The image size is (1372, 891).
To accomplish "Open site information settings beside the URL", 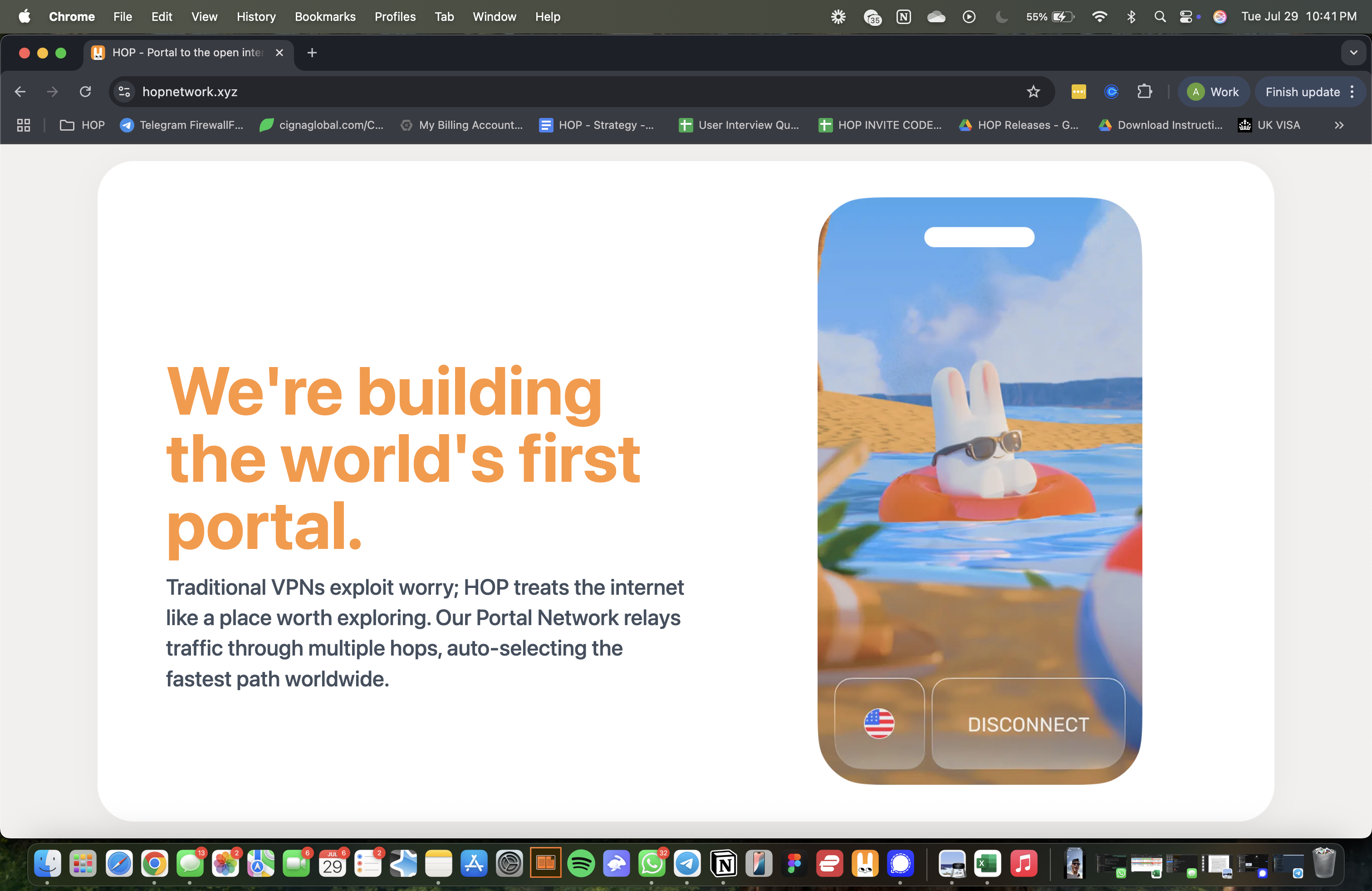I will (x=124, y=92).
